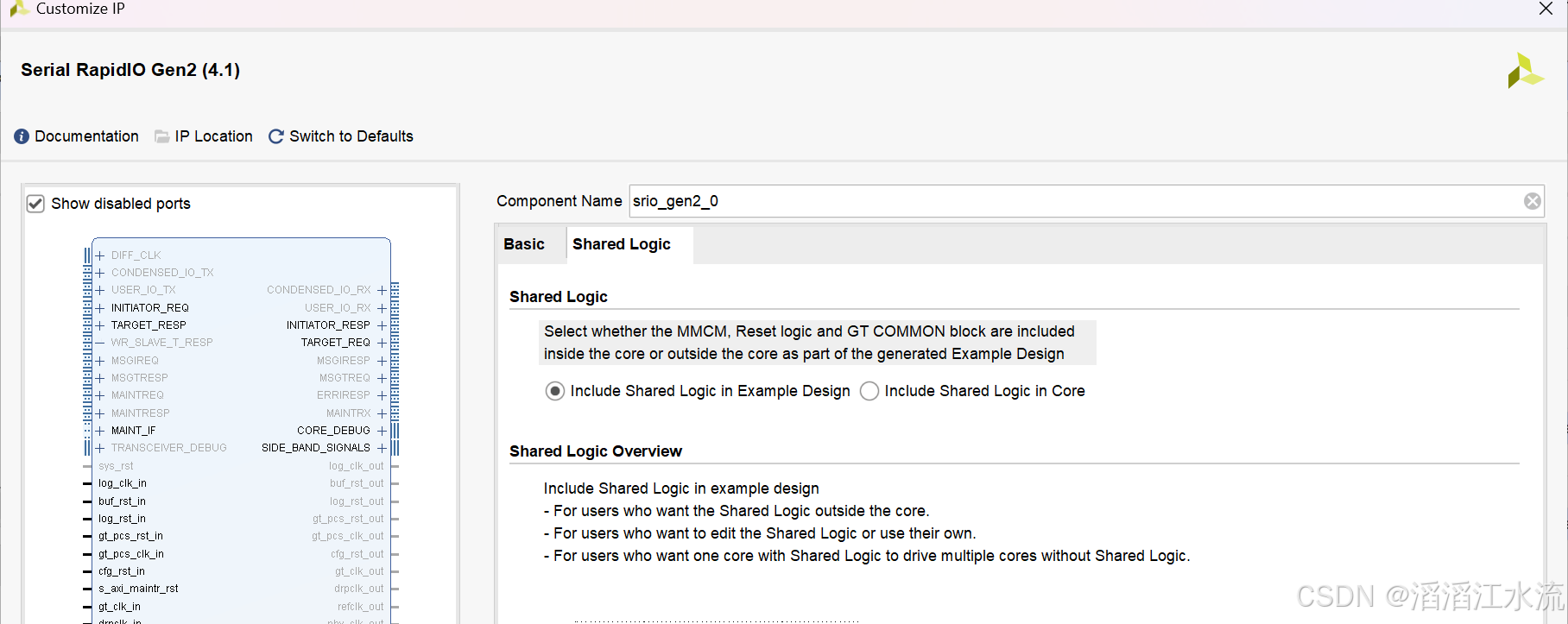Open the Documentation info icon
The height and width of the screenshot is (624, 1568).
(x=22, y=136)
